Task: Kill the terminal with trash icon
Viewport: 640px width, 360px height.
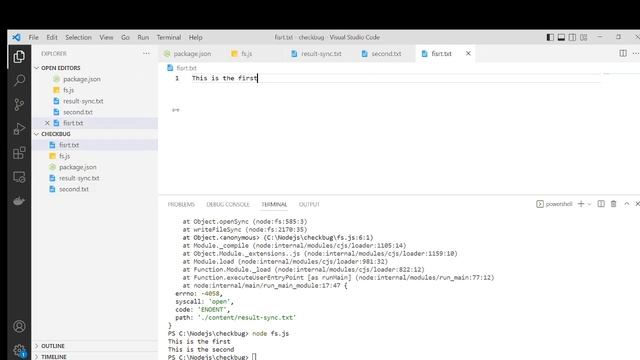Action: pyautogui.click(x=613, y=204)
